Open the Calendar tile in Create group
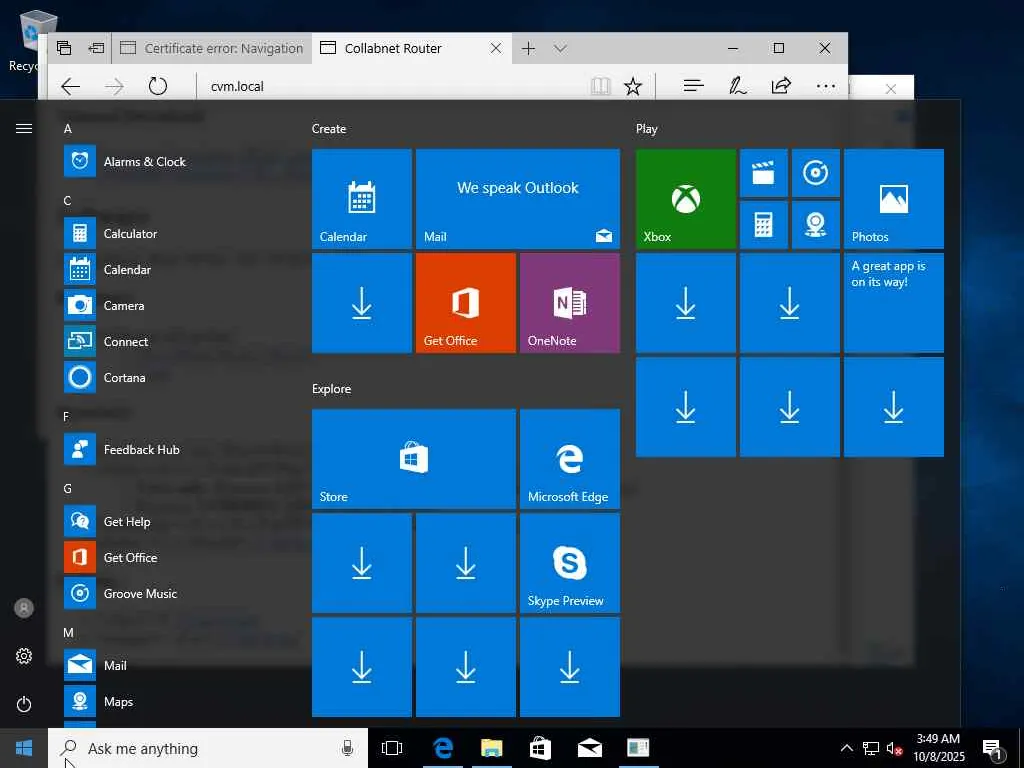 362,199
